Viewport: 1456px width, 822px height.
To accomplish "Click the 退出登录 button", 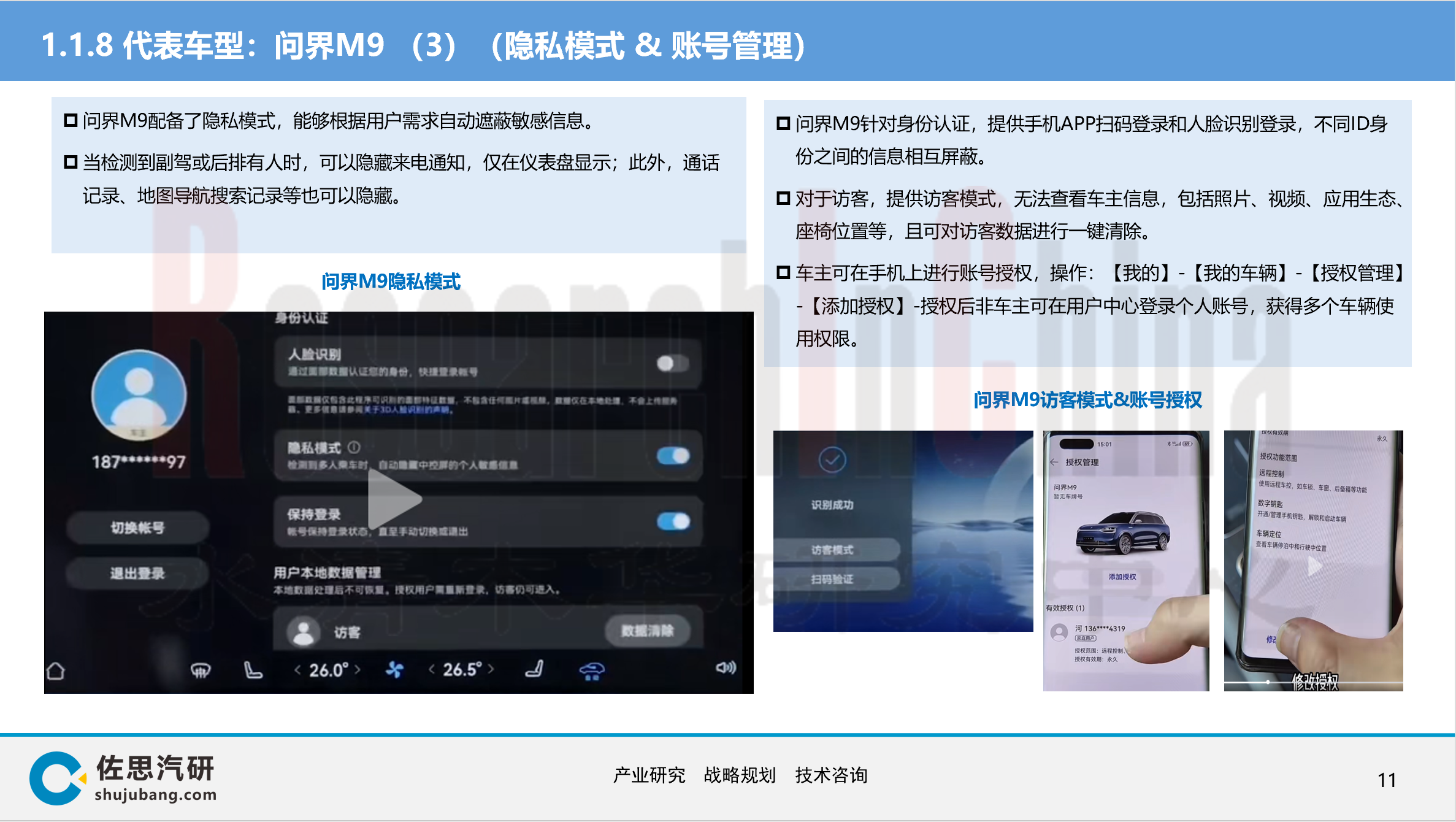I will 137,574.
